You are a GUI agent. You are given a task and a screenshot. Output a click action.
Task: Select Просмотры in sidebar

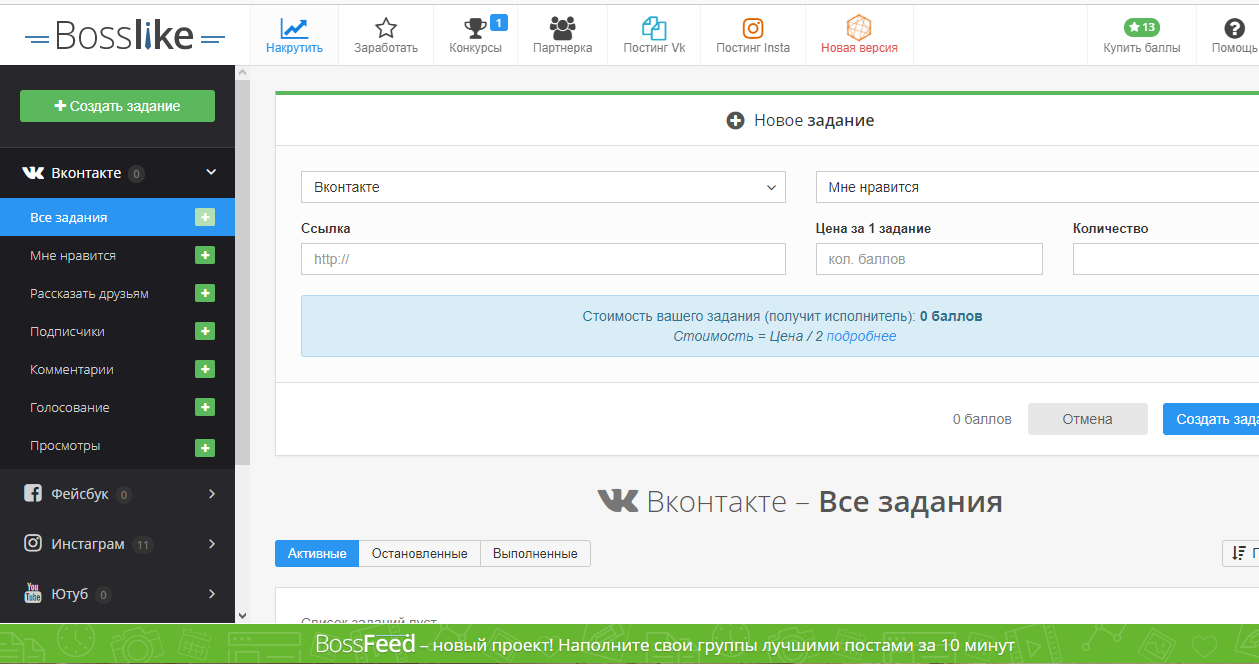click(x=65, y=445)
